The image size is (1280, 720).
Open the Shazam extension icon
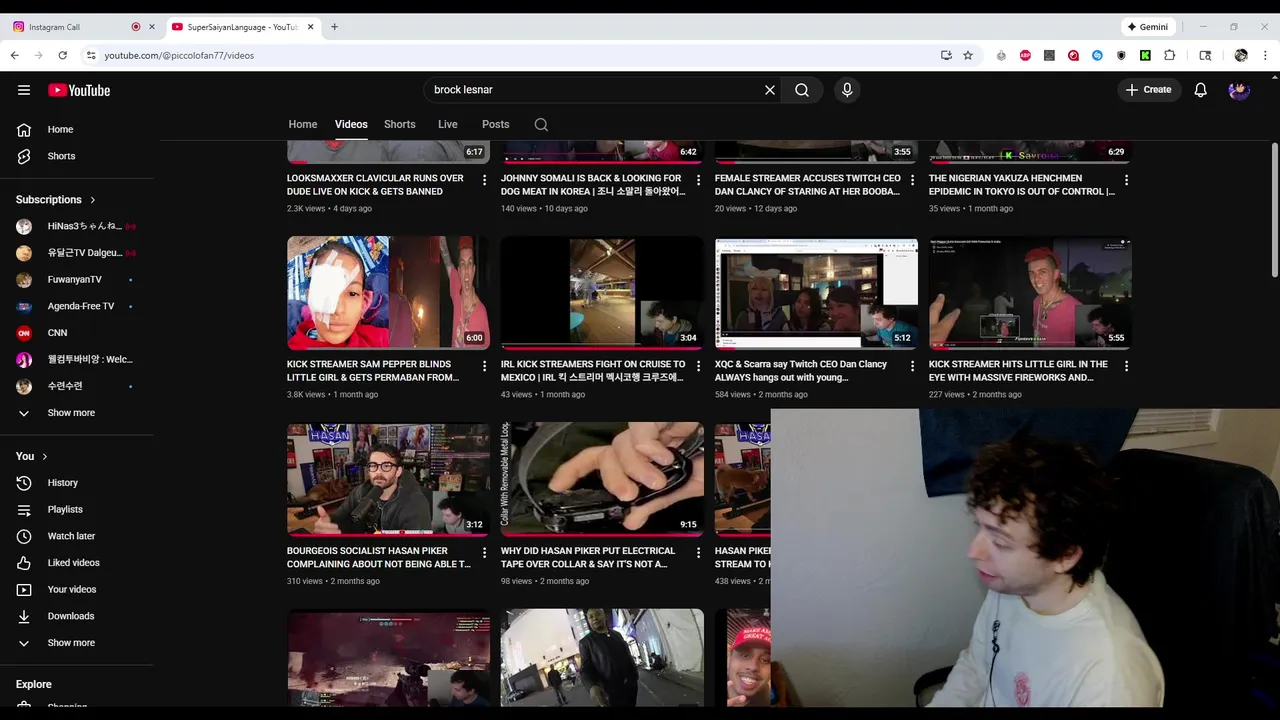[1097, 55]
